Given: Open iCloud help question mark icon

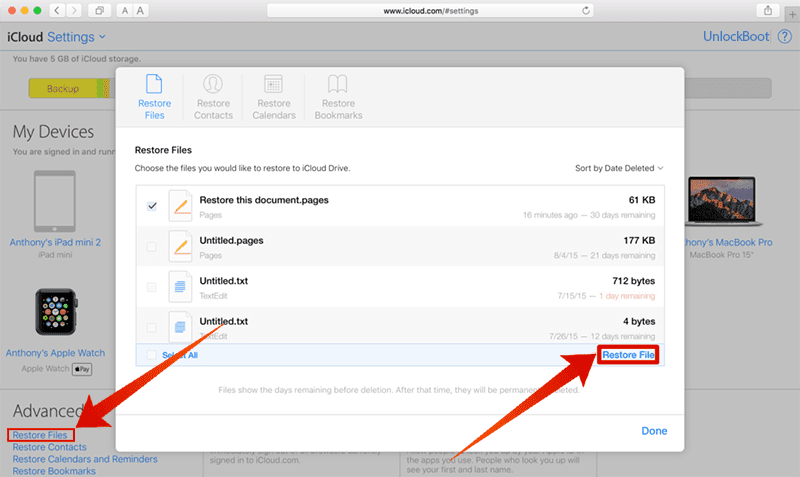Looking at the screenshot, I should pyautogui.click(x=785, y=37).
